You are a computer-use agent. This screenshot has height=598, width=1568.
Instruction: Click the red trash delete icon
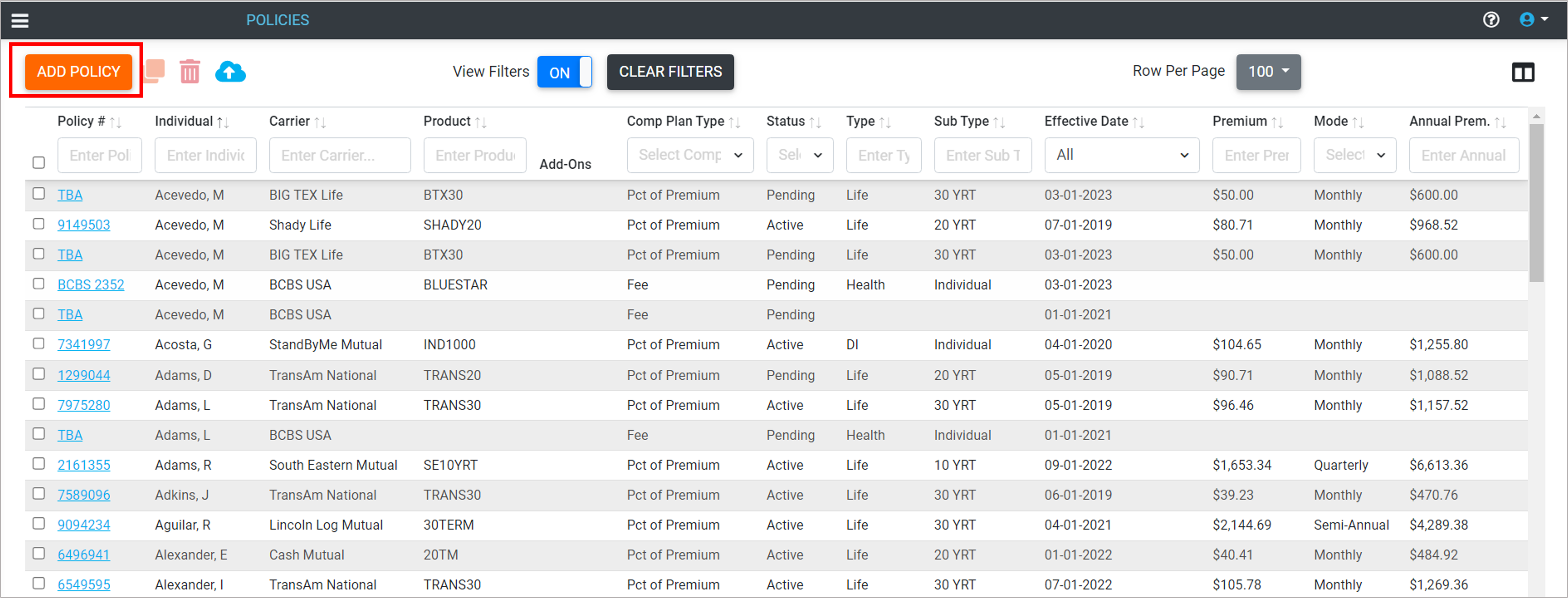pyautogui.click(x=189, y=72)
